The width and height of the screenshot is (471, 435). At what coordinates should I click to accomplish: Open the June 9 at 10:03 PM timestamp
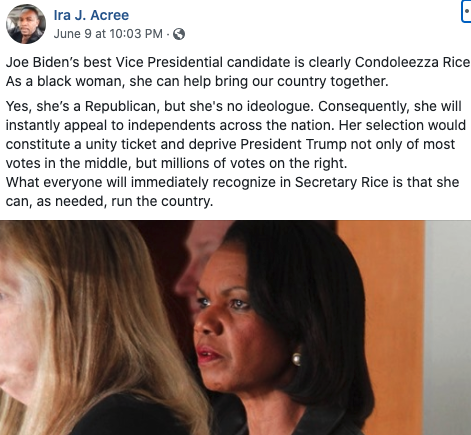108,34
